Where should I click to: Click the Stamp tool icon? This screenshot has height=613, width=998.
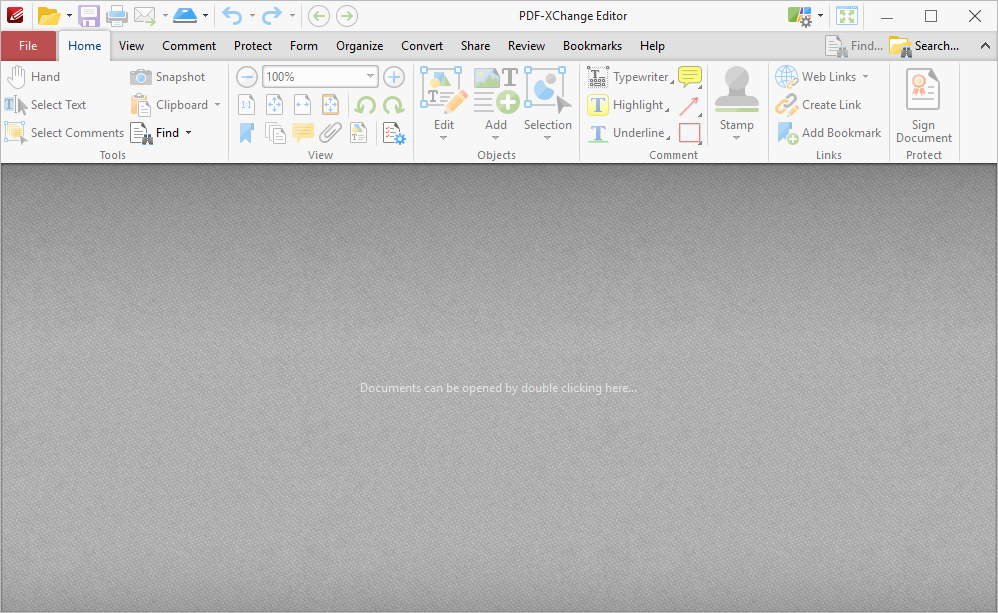point(736,104)
